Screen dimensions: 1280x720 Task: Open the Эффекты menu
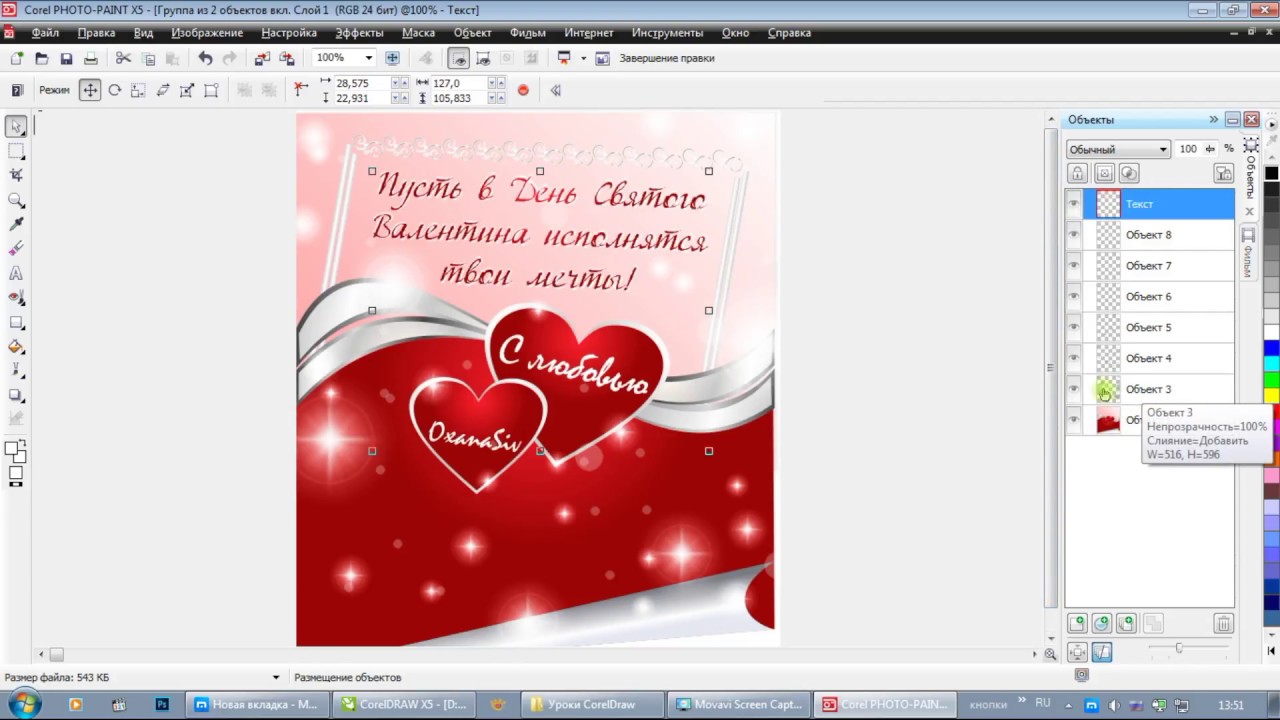[359, 33]
